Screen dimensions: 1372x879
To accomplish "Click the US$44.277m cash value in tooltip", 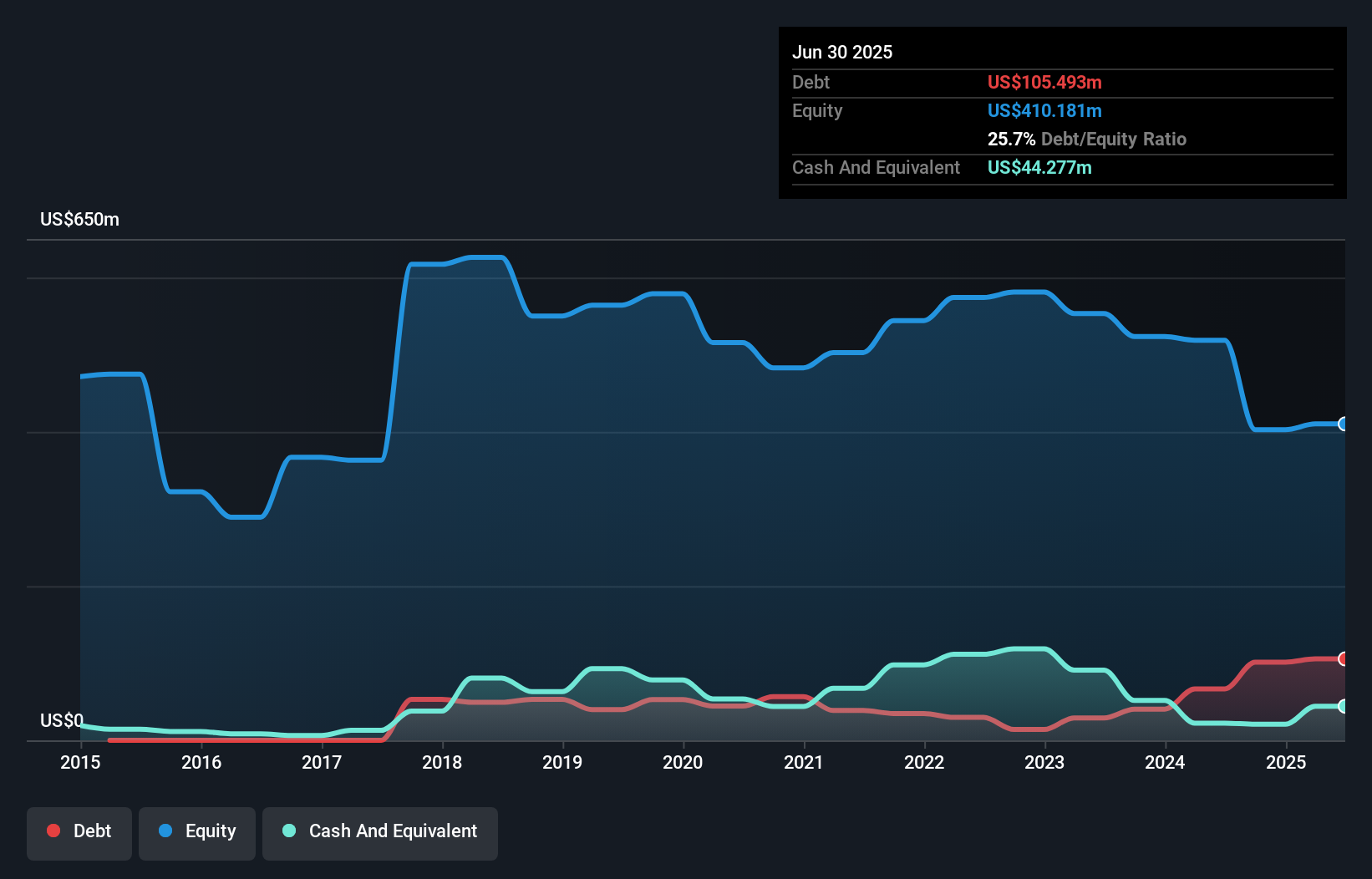I will pos(1039,167).
